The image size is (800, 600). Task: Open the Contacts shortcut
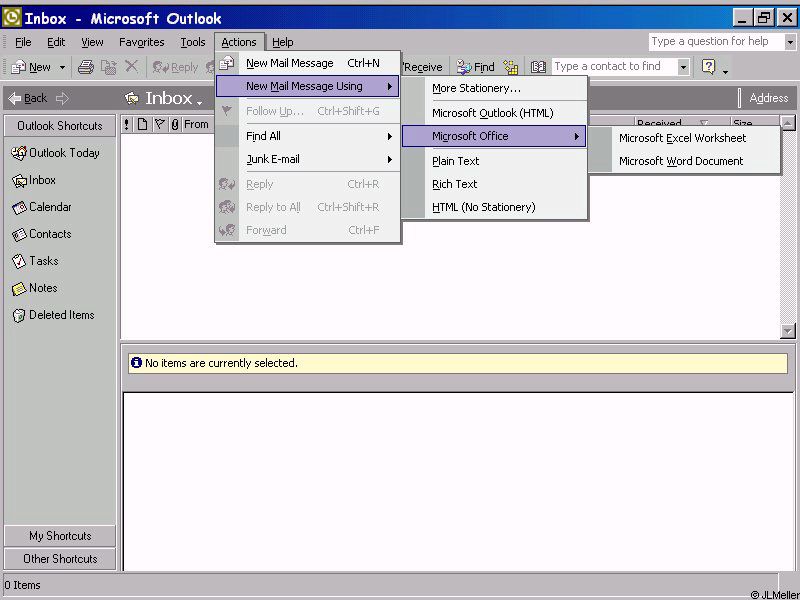point(41,234)
